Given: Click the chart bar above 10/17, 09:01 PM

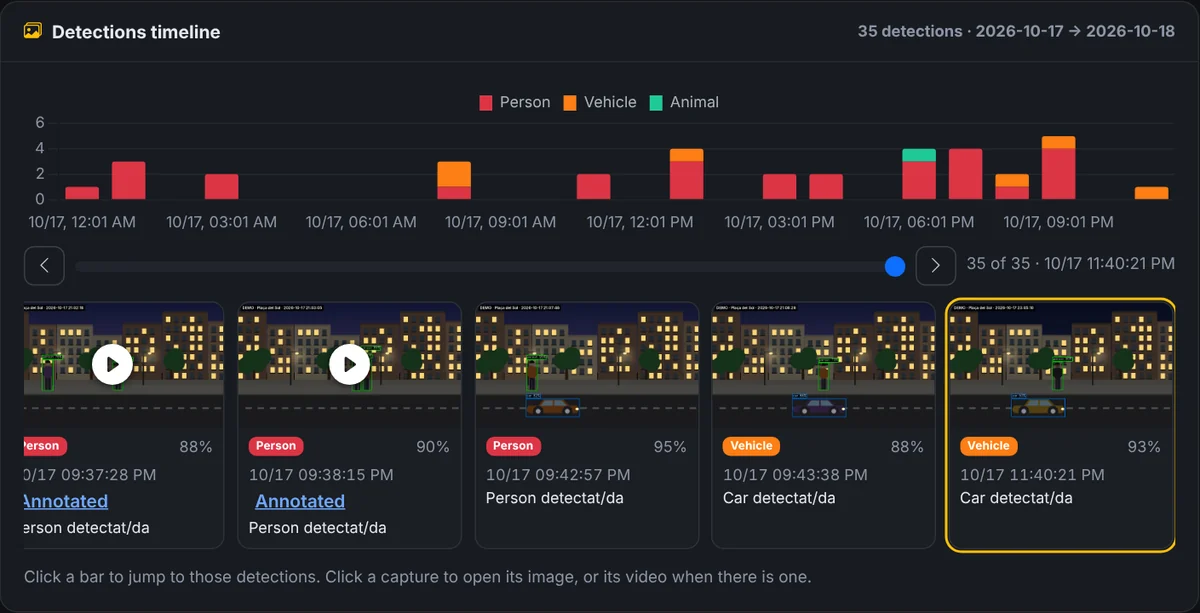Looking at the screenshot, I should (x=1059, y=168).
